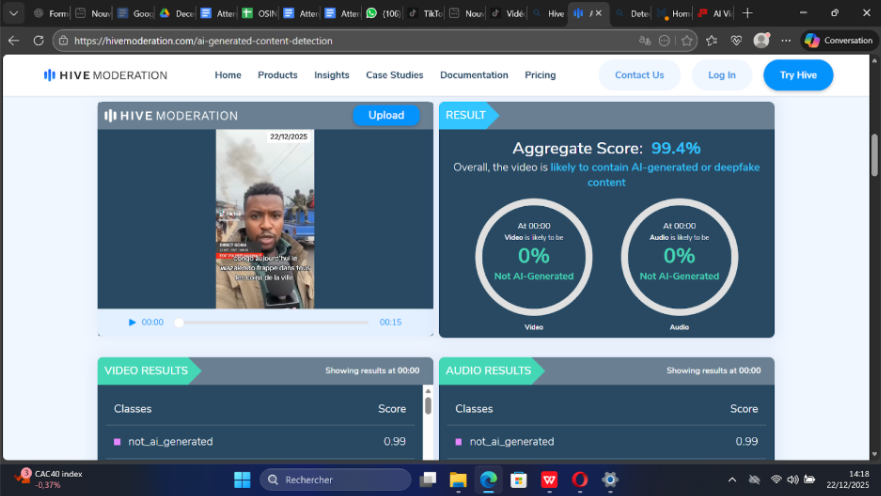Click the Hive Moderation logo in navbar
Viewport: 881px width, 496px height.
[105, 75]
